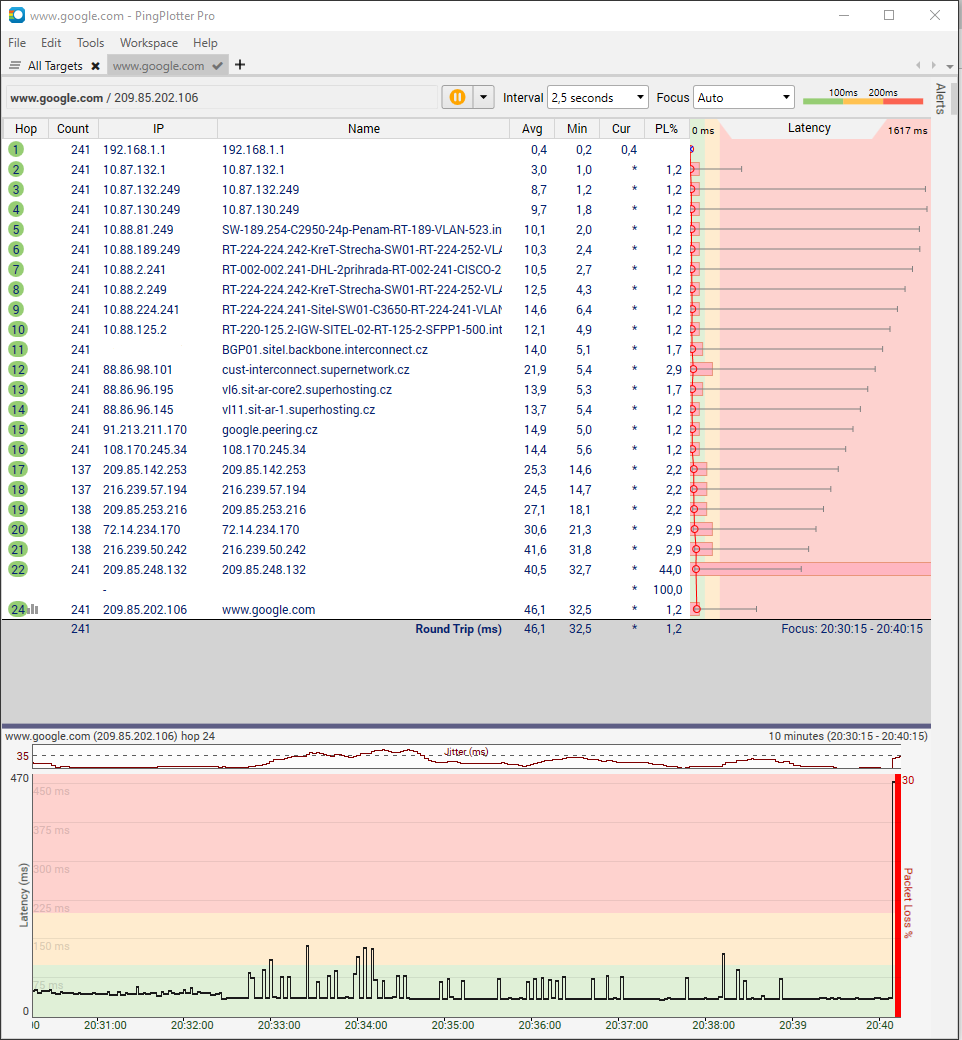Image resolution: width=962 pixels, height=1040 pixels.
Task: Click the All Targets list icon
Action: pyautogui.click(x=15, y=66)
